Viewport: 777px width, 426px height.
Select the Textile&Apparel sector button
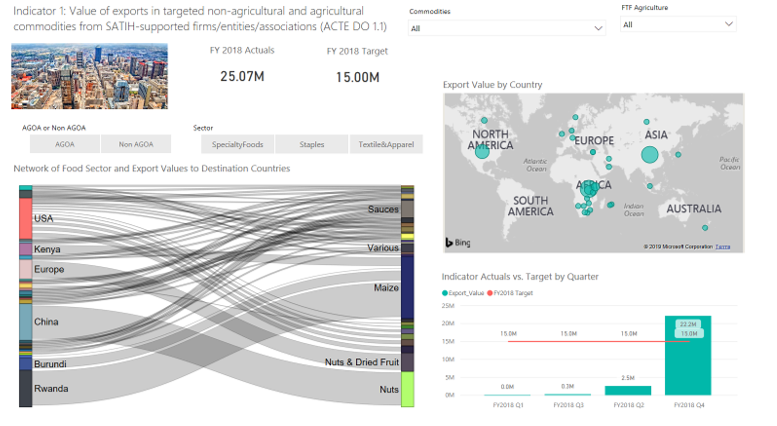pos(386,144)
